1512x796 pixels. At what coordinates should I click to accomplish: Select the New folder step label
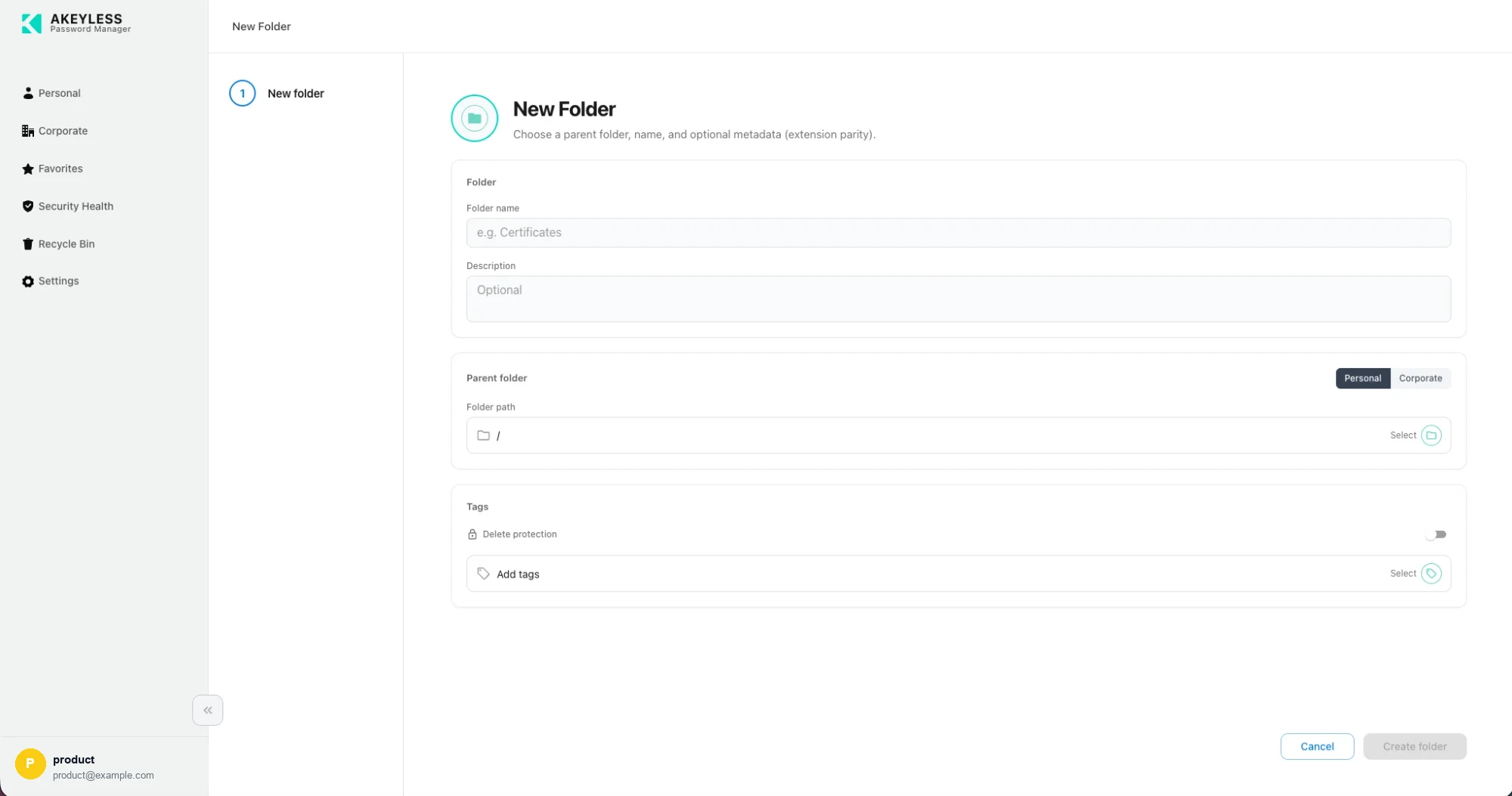(x=296, y=94)
